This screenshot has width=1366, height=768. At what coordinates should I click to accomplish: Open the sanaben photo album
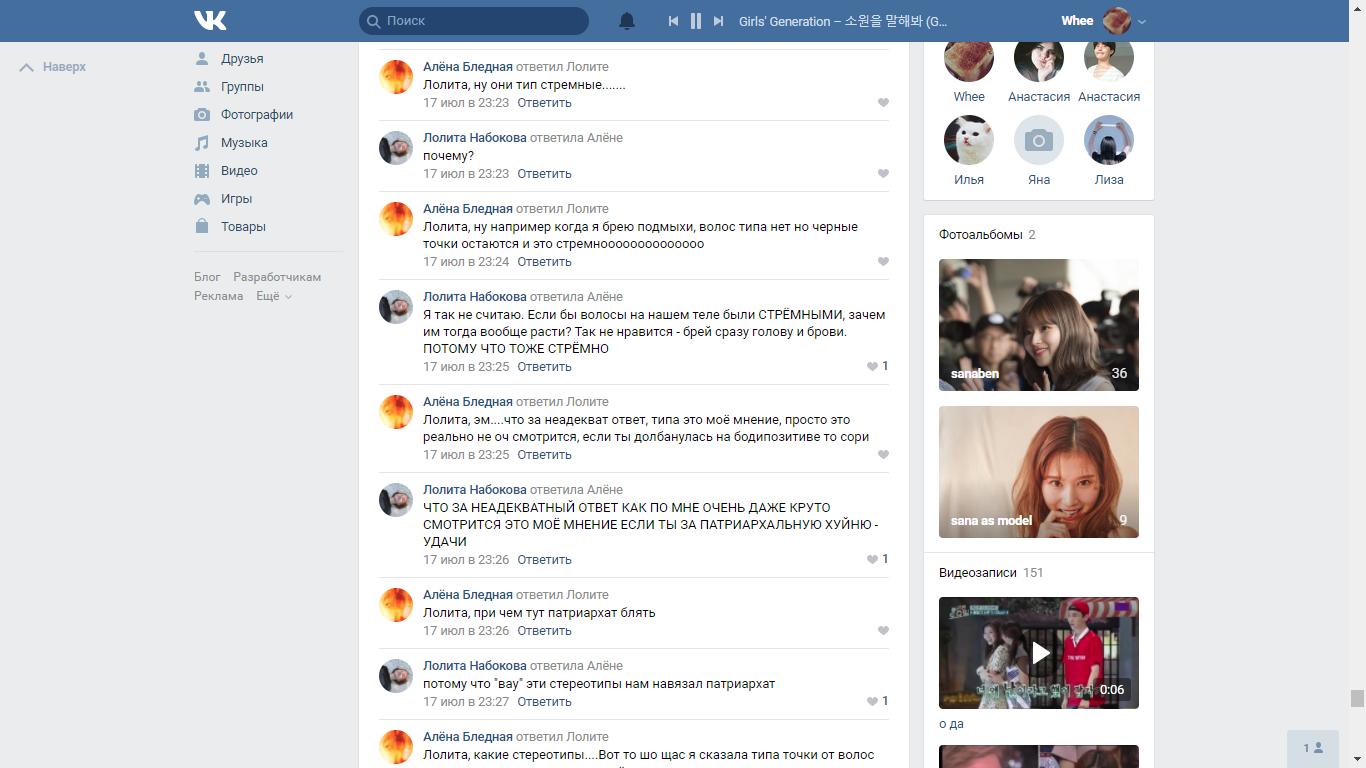(x=1038, y=325)
